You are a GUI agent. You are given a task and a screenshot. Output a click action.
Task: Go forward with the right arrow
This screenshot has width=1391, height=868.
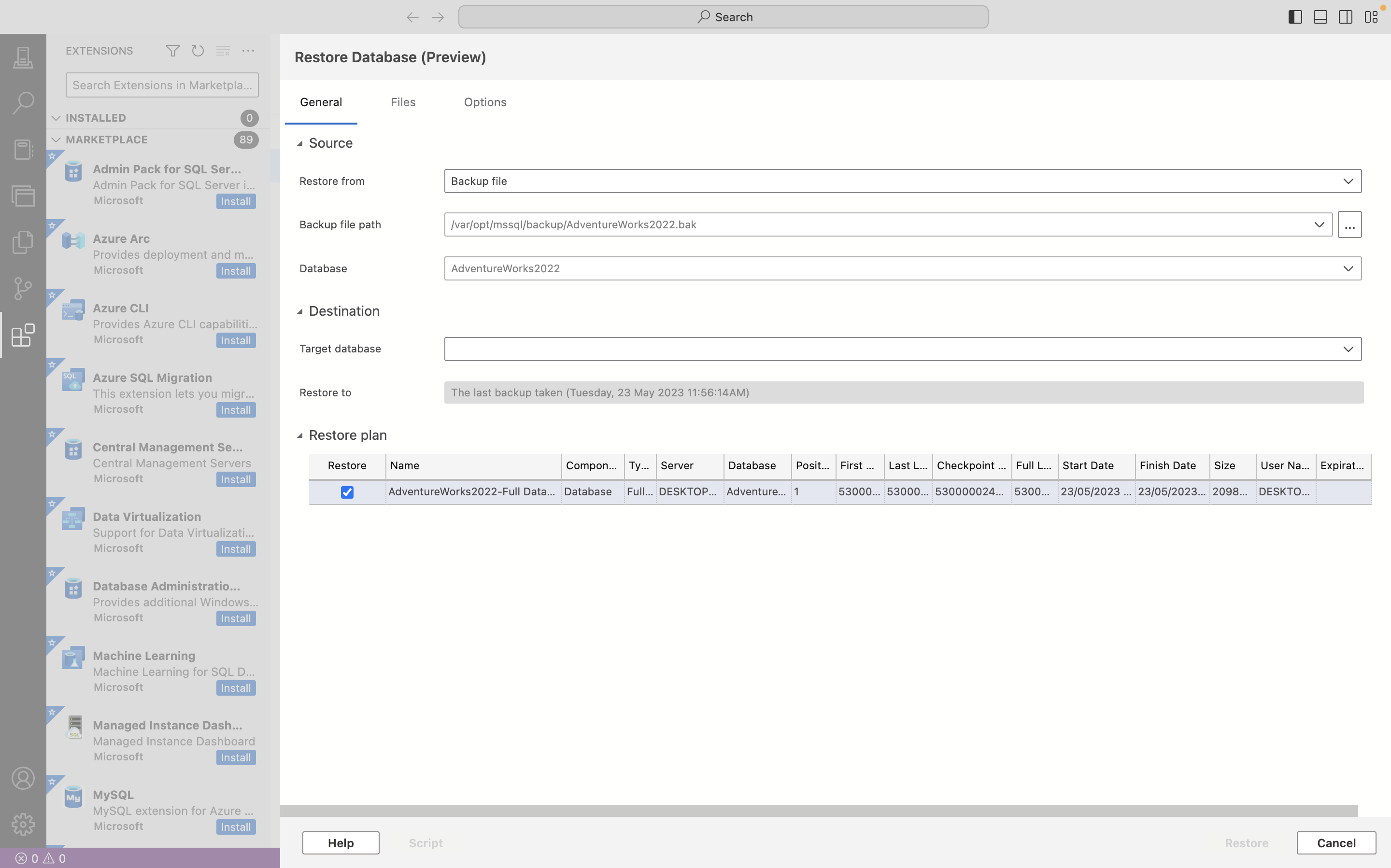(438, 17)
